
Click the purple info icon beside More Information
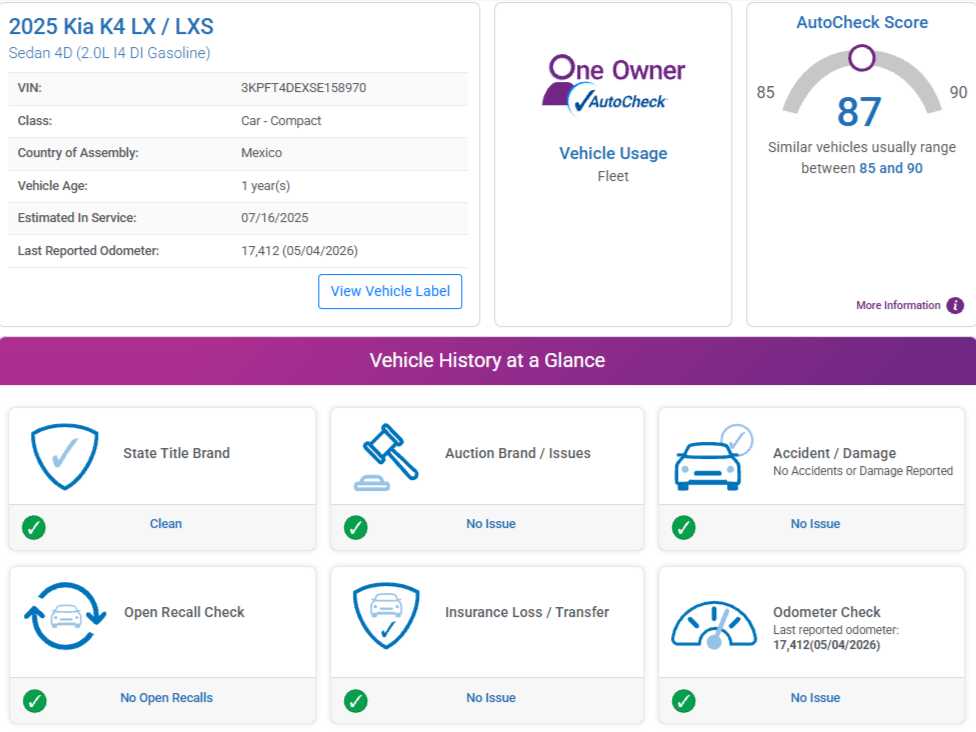pos(955,306)
